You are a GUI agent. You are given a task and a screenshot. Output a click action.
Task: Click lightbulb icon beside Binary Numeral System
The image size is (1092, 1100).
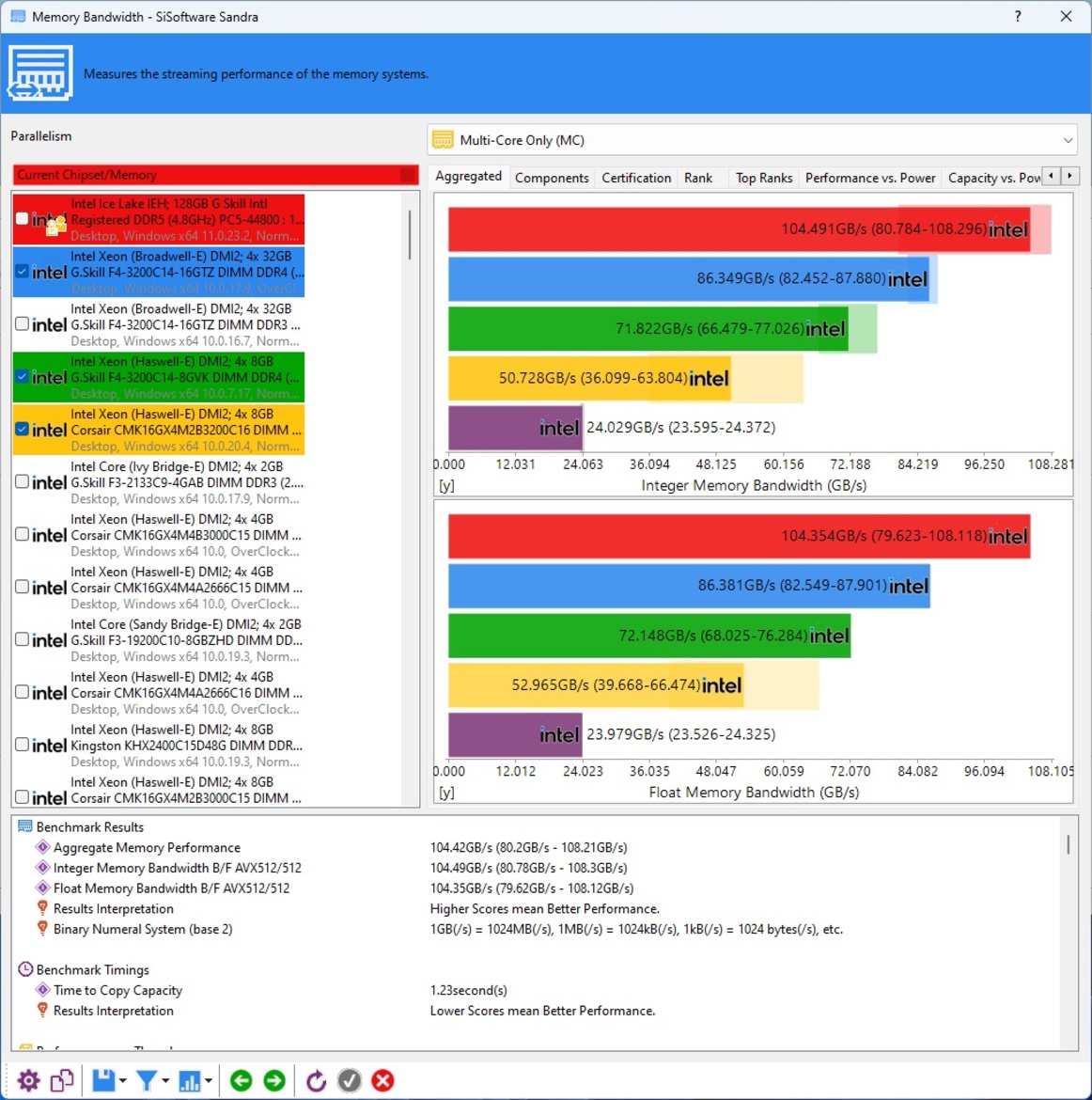pos(43,929)
